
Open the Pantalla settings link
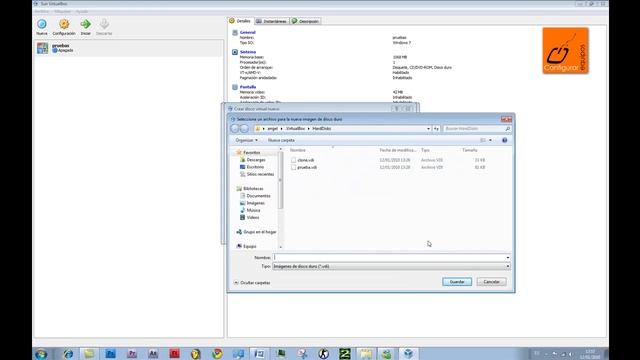[248, 87]
